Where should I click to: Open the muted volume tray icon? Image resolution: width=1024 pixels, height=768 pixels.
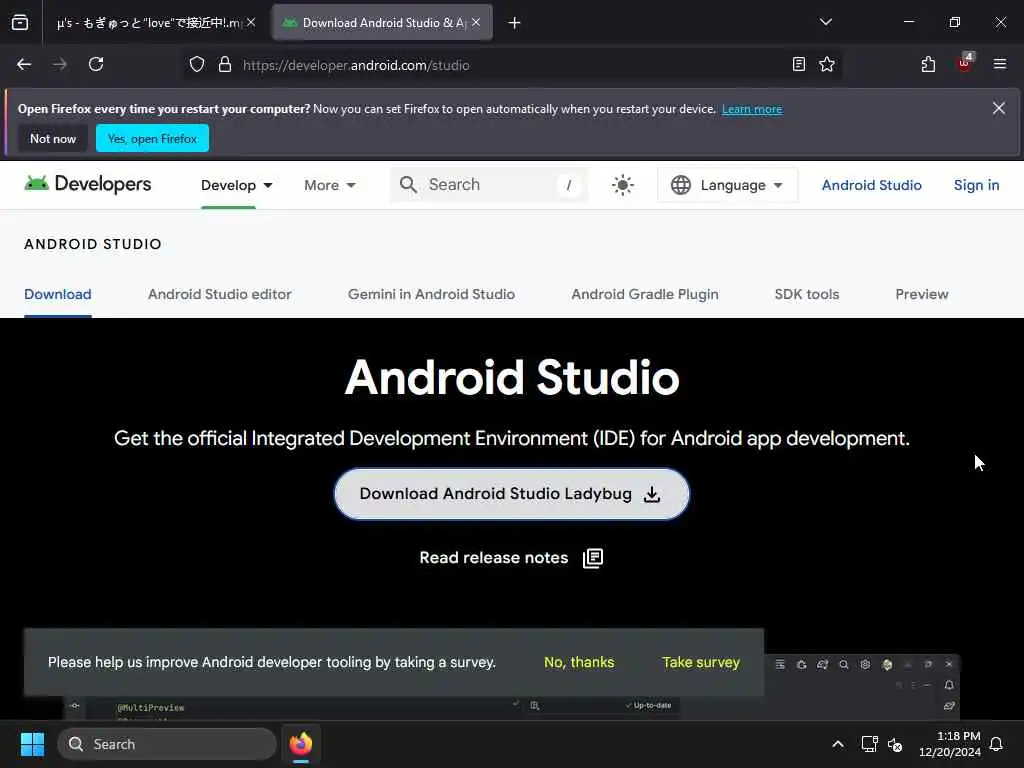coord(895,744)
